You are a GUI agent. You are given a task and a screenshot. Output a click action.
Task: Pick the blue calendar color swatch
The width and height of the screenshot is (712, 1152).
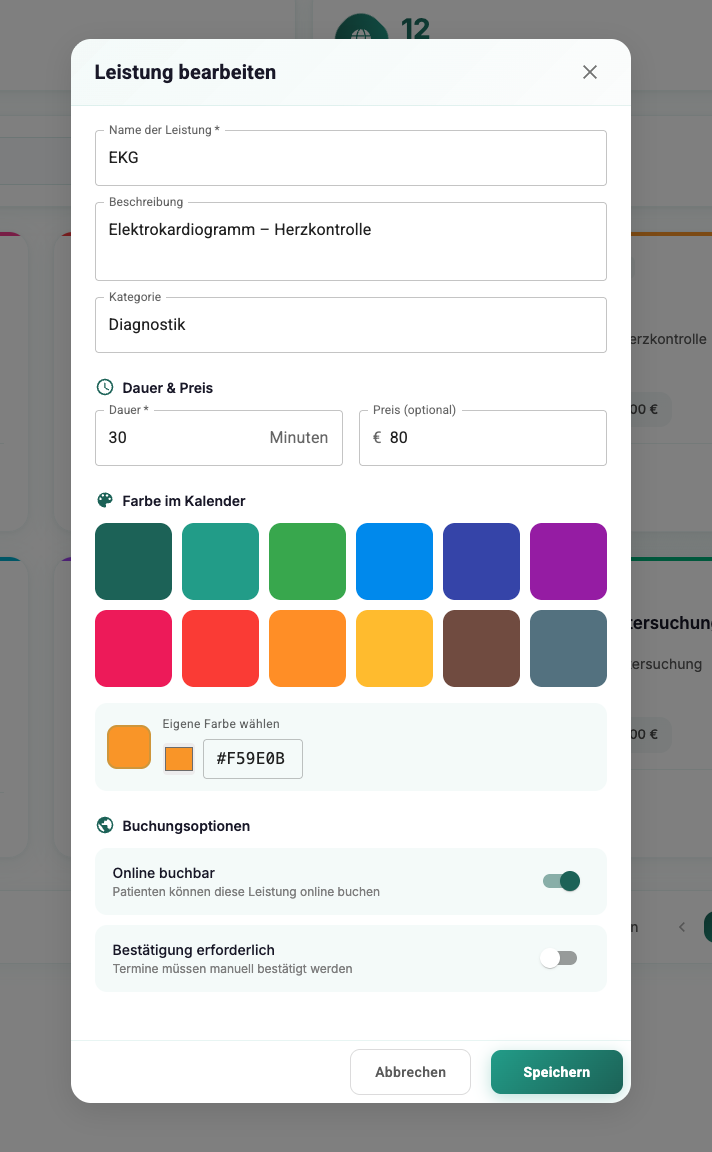click(x=394, y=561)
